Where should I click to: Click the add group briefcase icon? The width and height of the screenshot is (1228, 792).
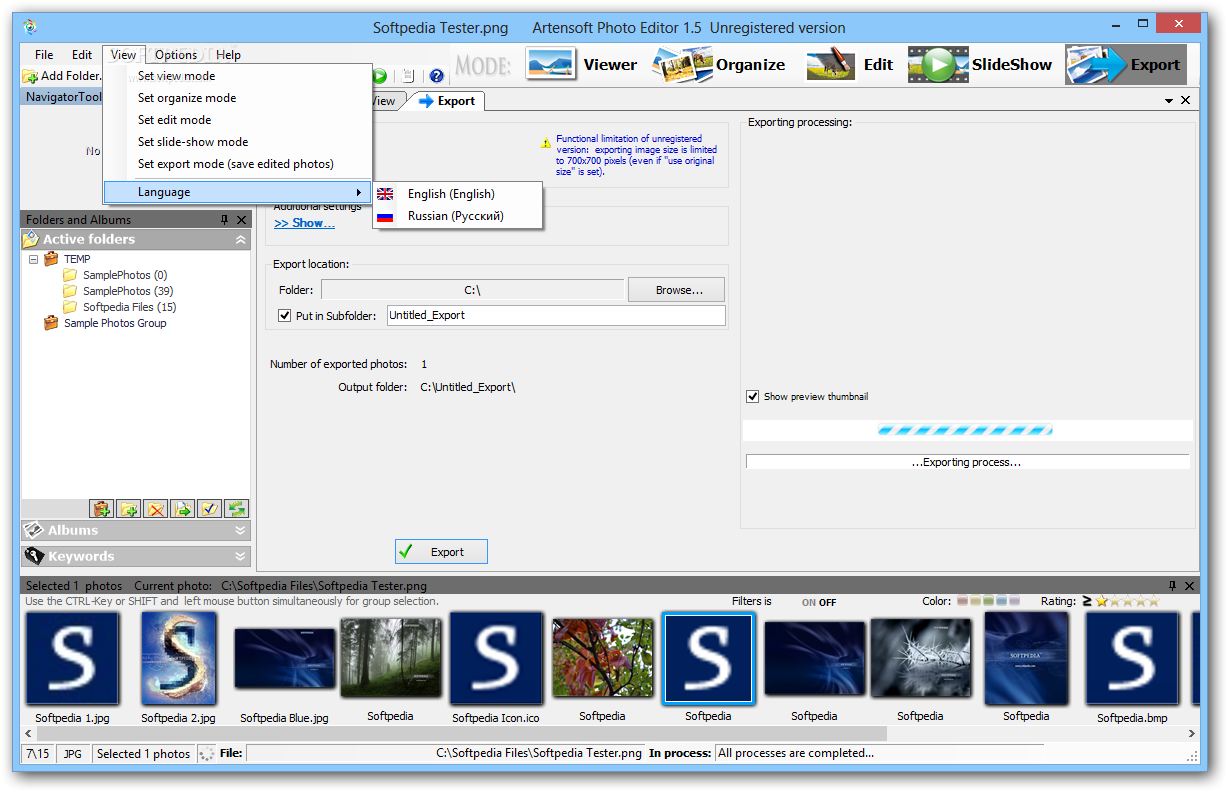pyautogui.click(x=101, y=509)
